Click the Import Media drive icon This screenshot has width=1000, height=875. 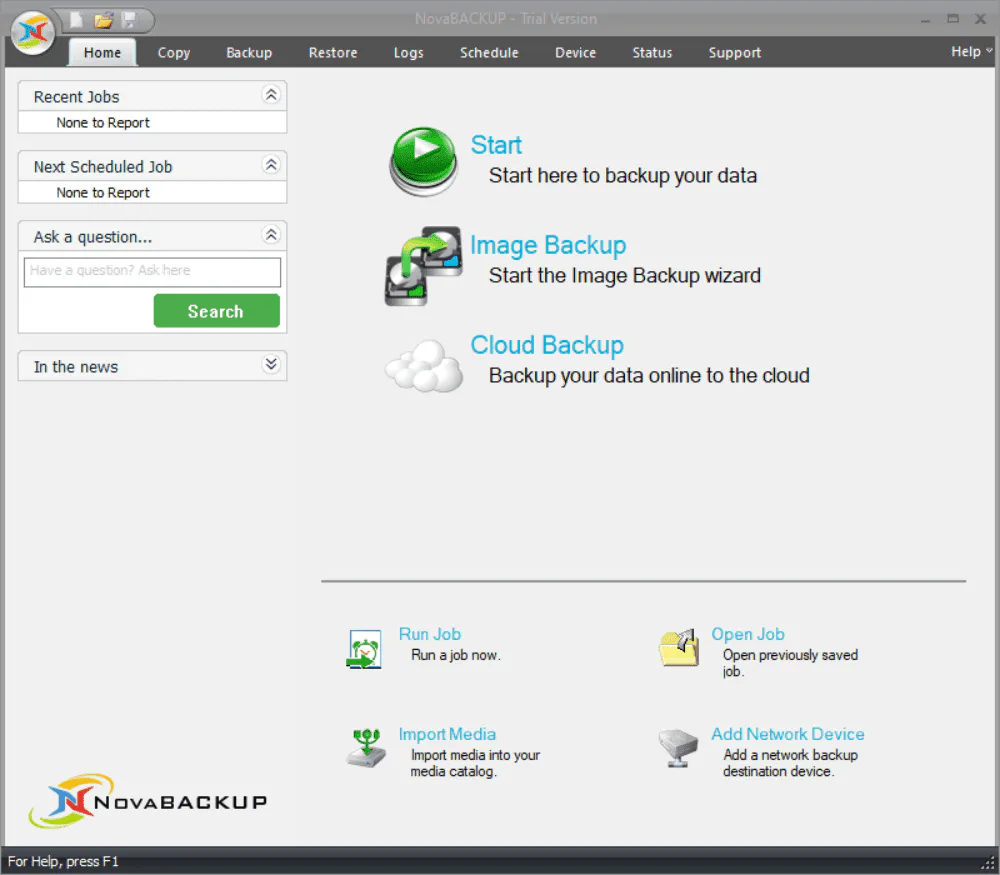pyautogui.click(x=366, y=748)
